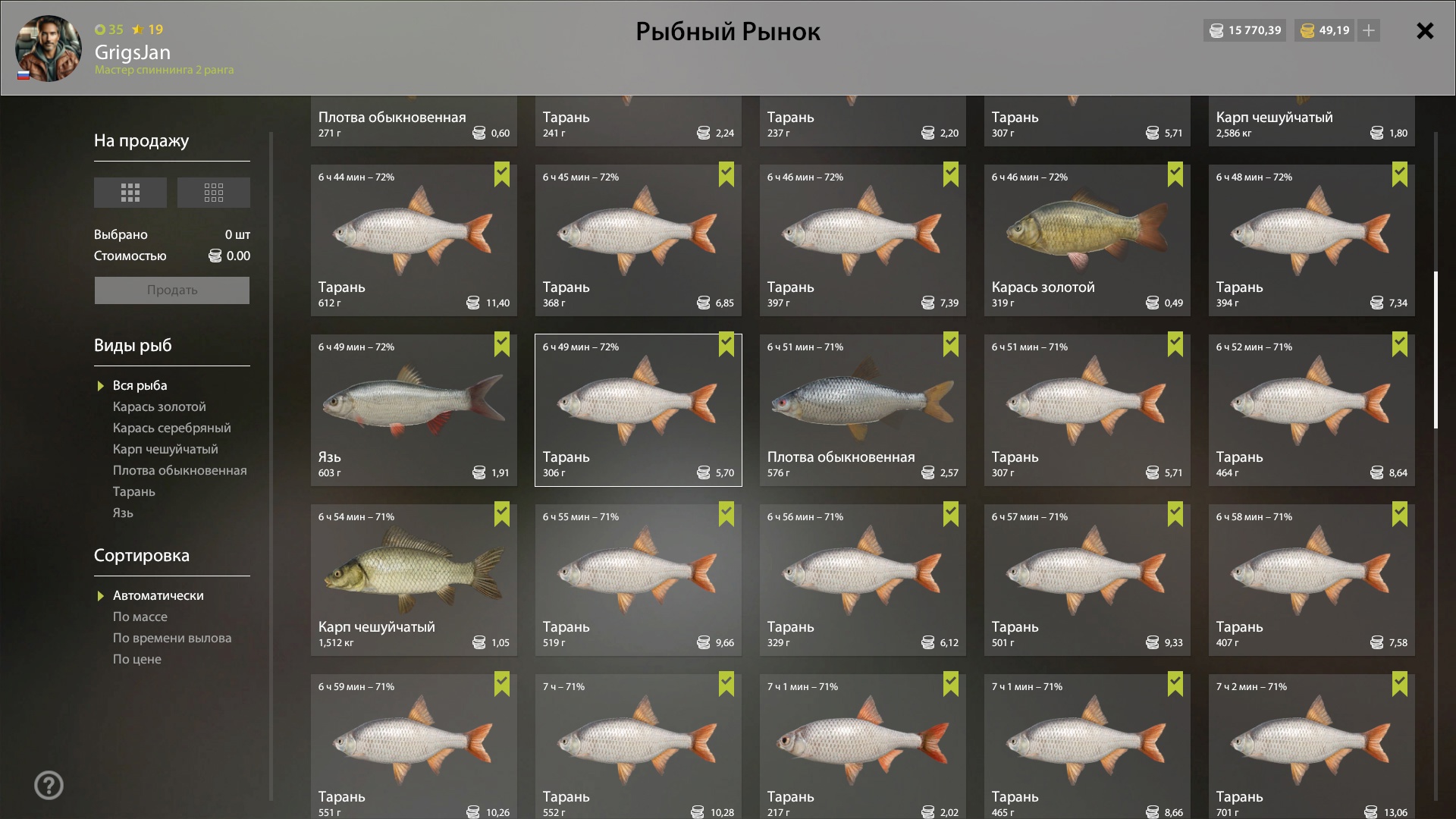The width and height of the screenshot is (1456, 819).
Task: Click the plus icon to add gold coins
Action: pyautogui.click(x=1369, y=30)
